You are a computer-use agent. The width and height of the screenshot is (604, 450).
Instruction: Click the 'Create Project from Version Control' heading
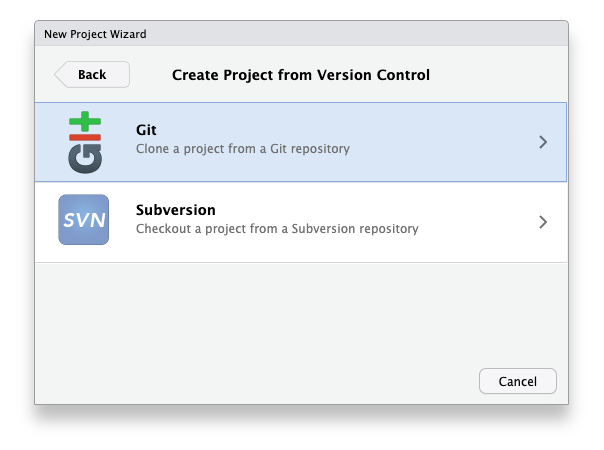pos(300,75)
